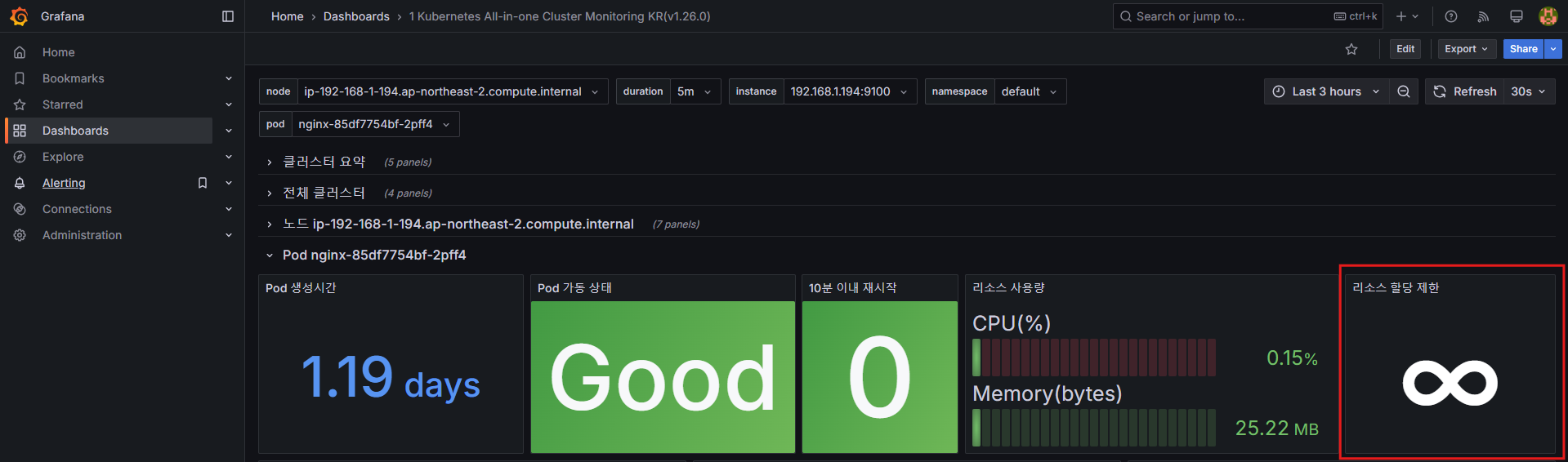Image resolution: width=1568 pixels, height=462 pixels.
Task: Click the plus new item icon
Action: [1407, 16]
